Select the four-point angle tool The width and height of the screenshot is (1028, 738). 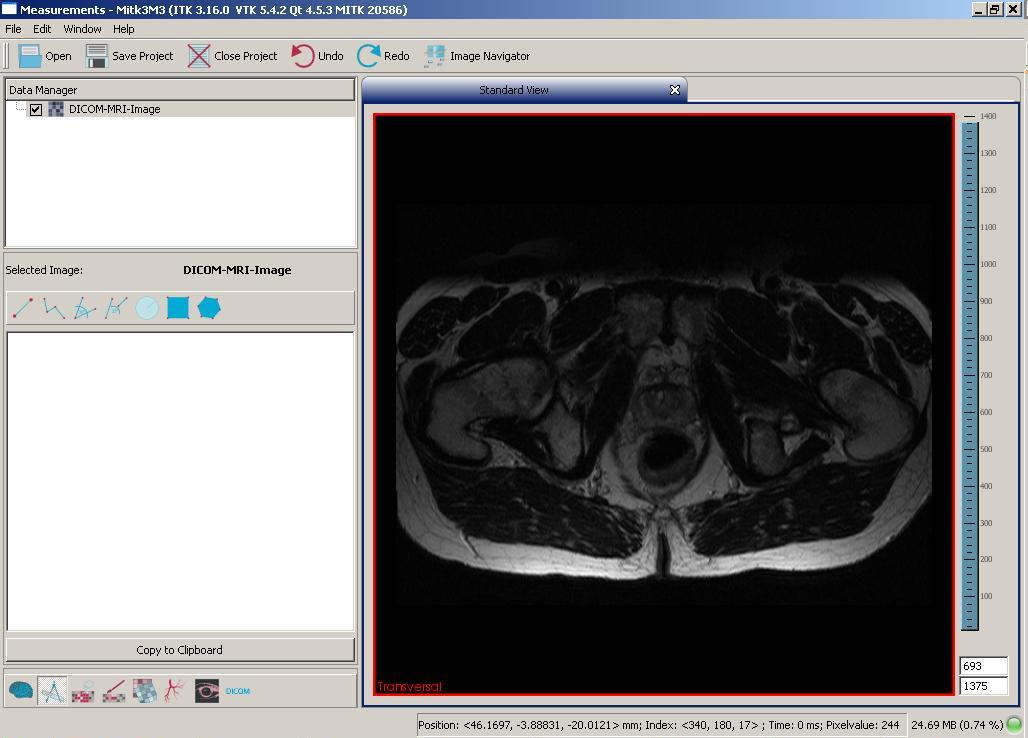[x=116, y=308]
